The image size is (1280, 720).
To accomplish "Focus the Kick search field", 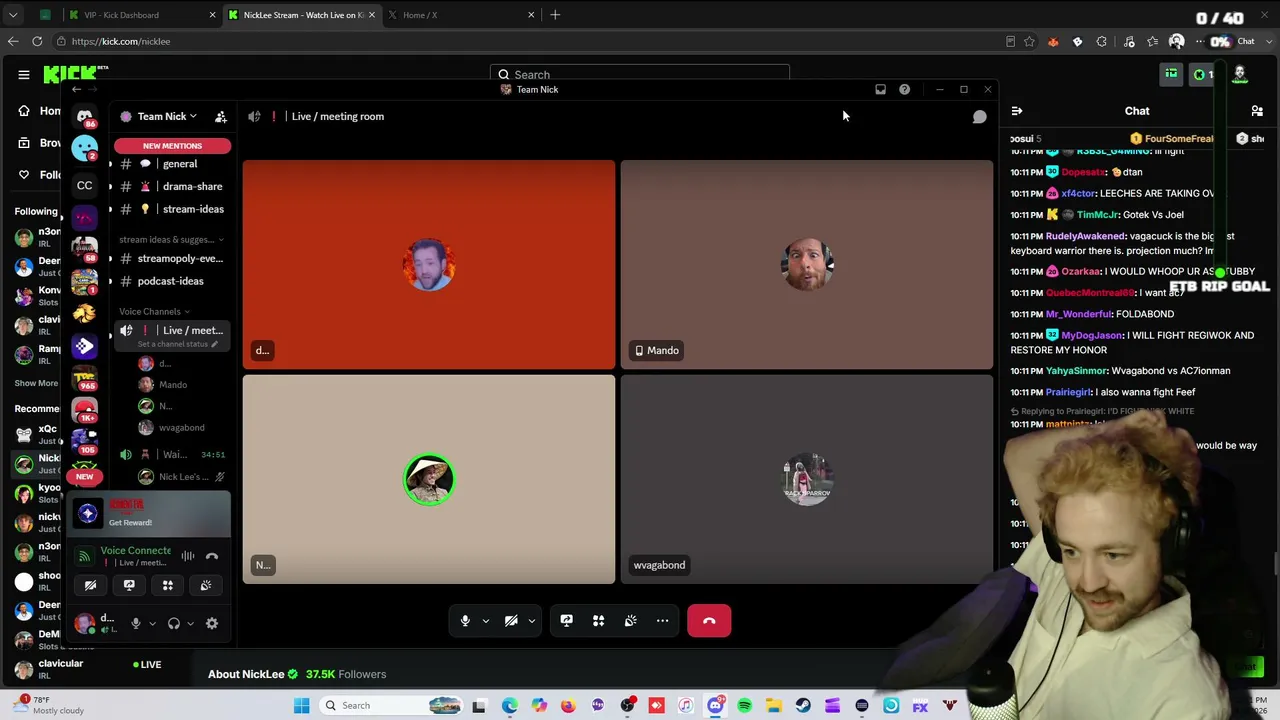I will click(640, 75).
